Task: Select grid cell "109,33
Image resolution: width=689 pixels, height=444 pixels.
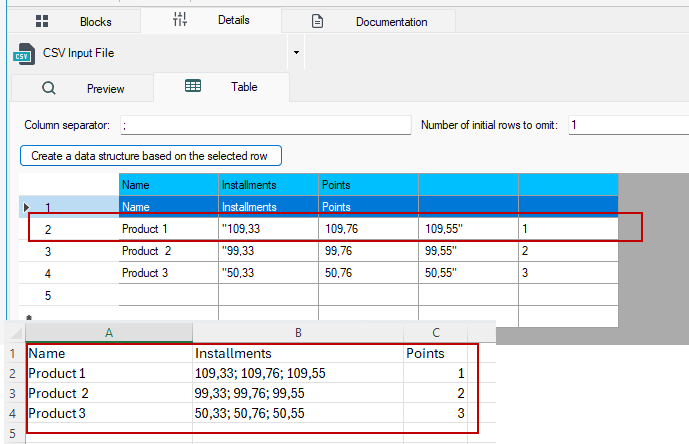Action: [268, 229]
